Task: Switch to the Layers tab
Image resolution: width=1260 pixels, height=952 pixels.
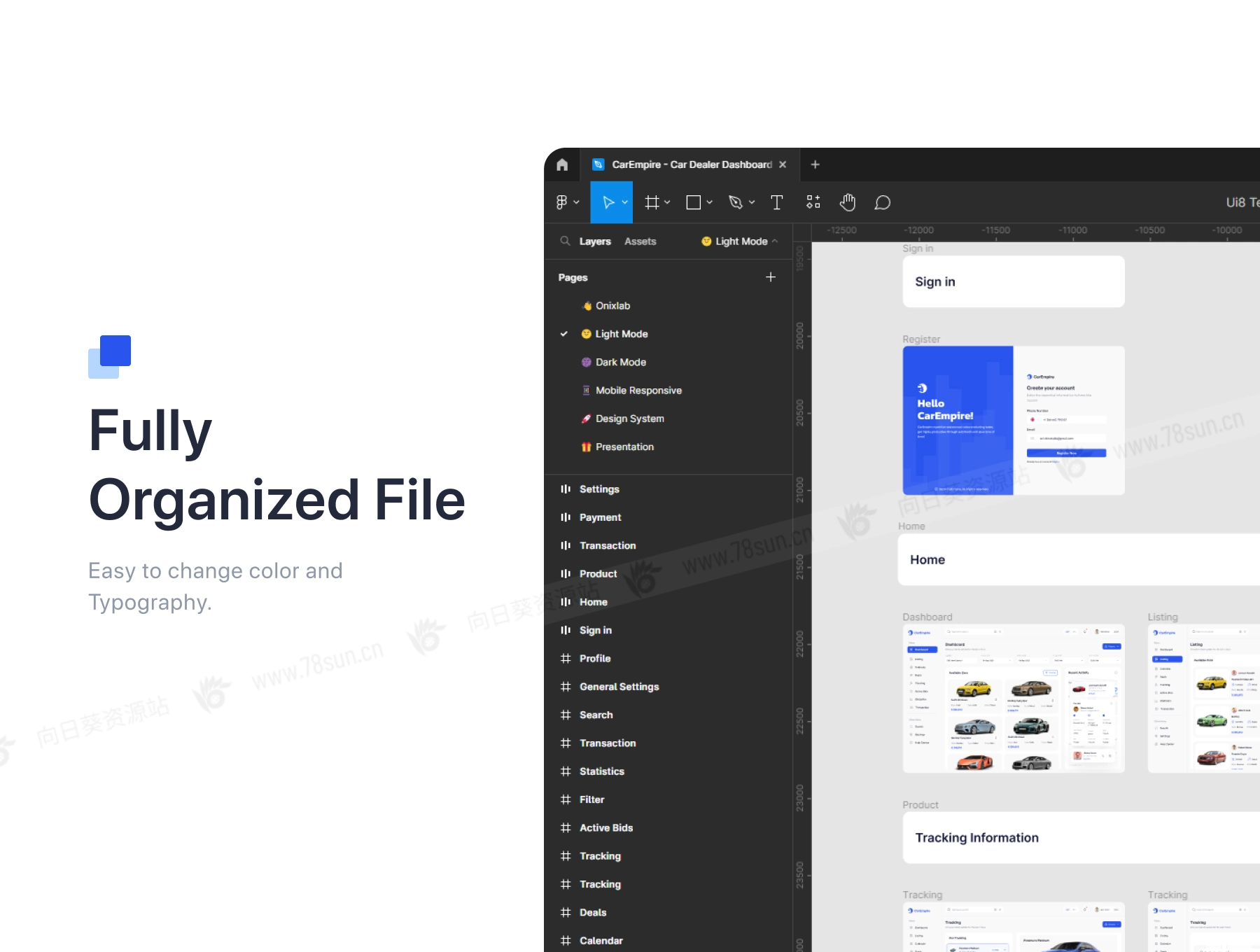Action: 595,241
